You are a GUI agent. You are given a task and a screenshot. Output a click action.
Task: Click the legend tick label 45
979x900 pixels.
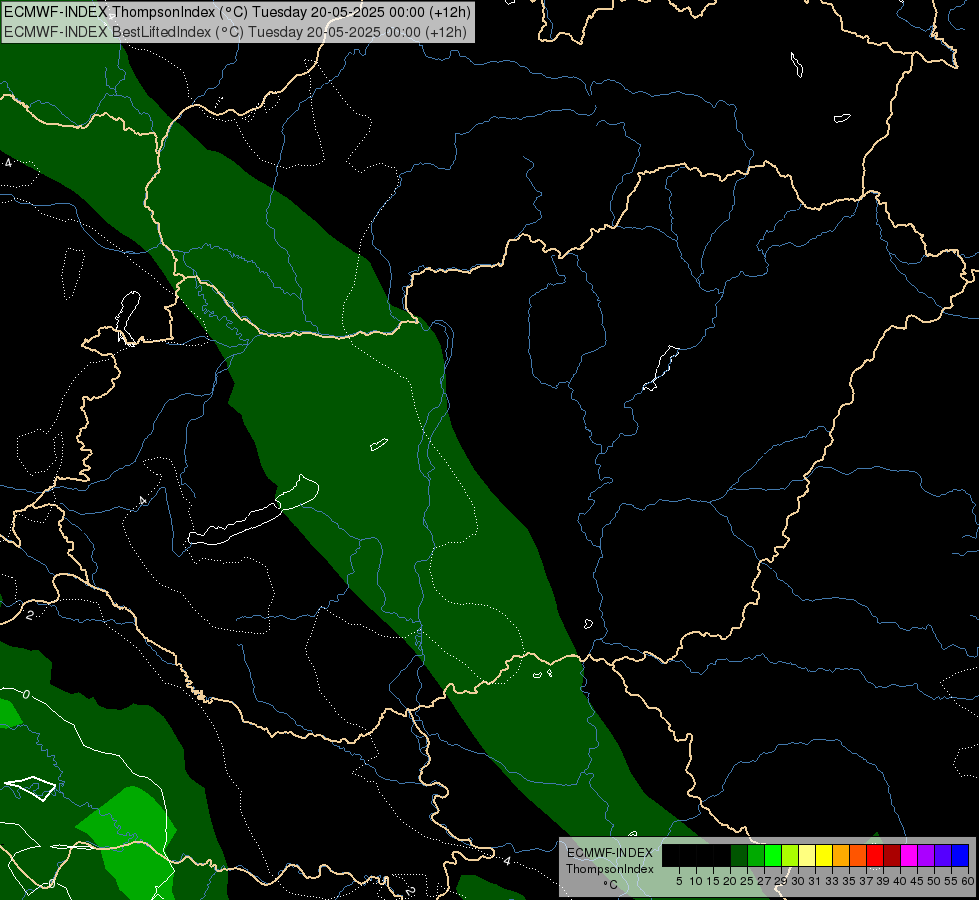[917, 881]
